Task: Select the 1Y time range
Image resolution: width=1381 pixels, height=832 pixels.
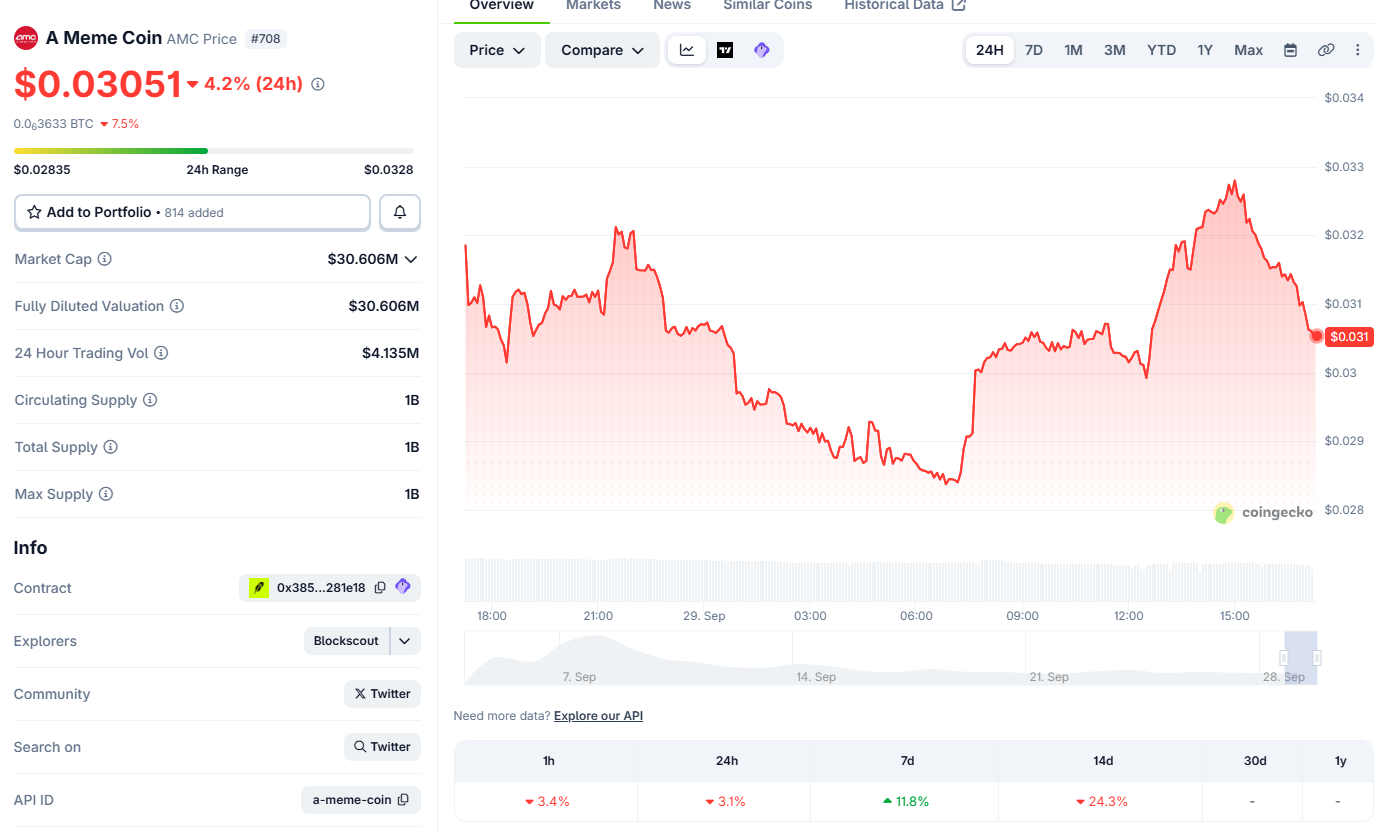Action: (x=1205, y=50)
